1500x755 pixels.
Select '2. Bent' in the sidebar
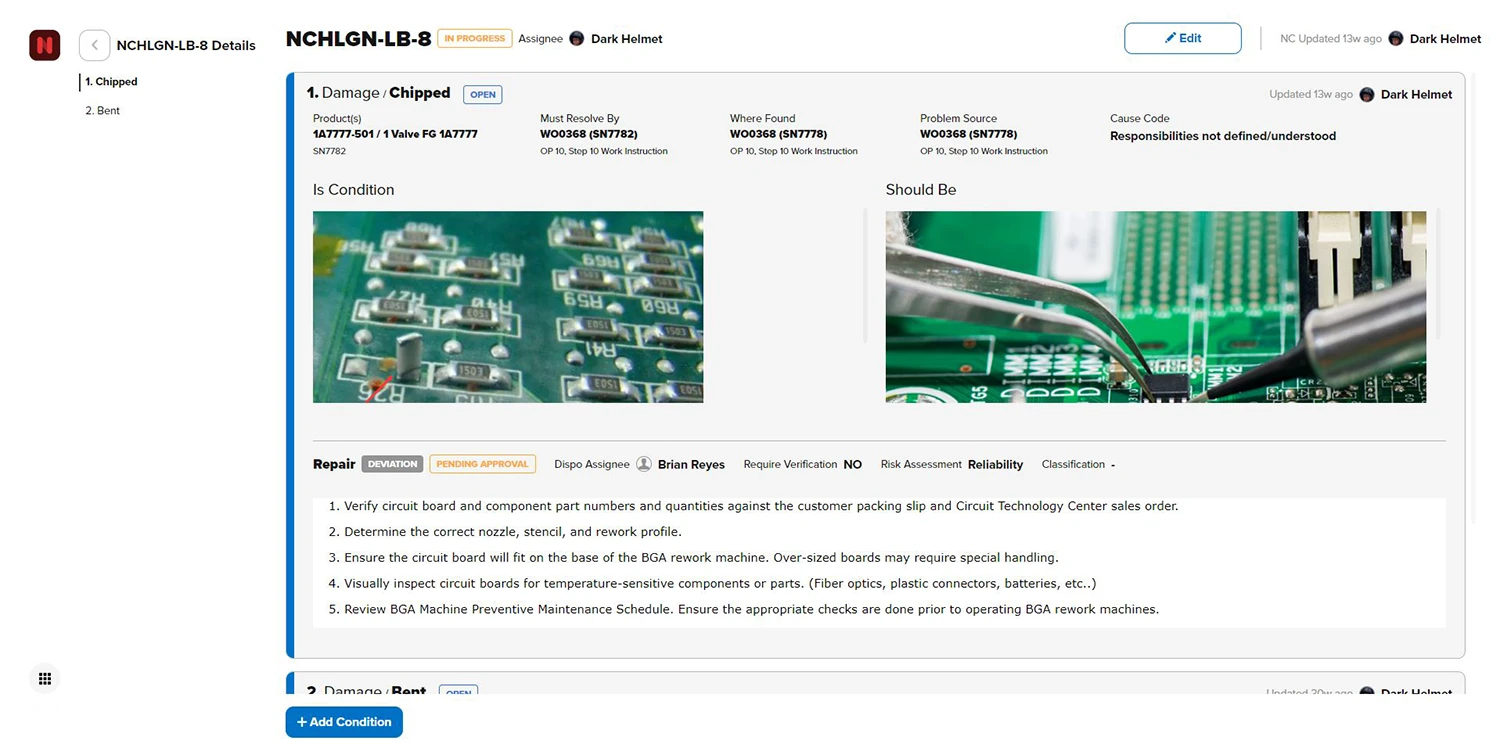(103, 111)
